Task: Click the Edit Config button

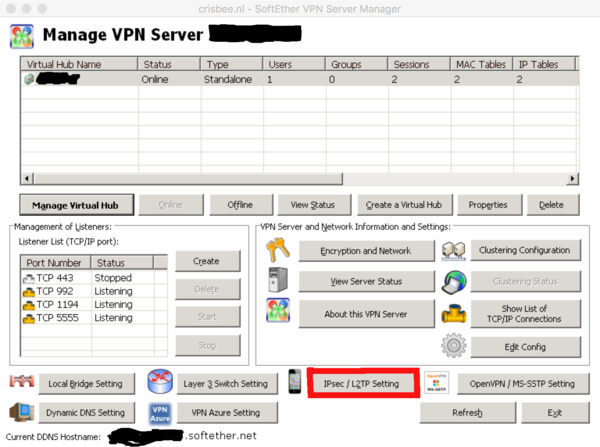Action: tap(525, 347)
